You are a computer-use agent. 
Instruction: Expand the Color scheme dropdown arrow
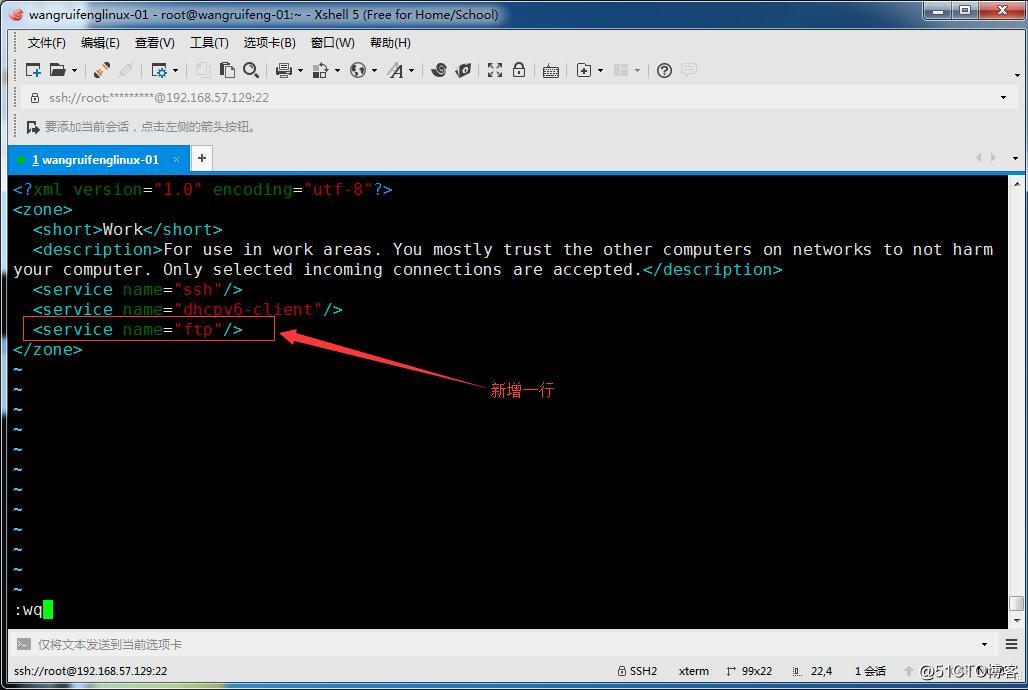[337, 70]
